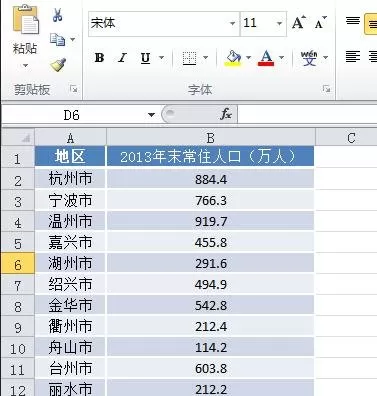This screenshot has width=377, height=396.
Task: Expand the font name dropdown list
Action: (233, 23)
